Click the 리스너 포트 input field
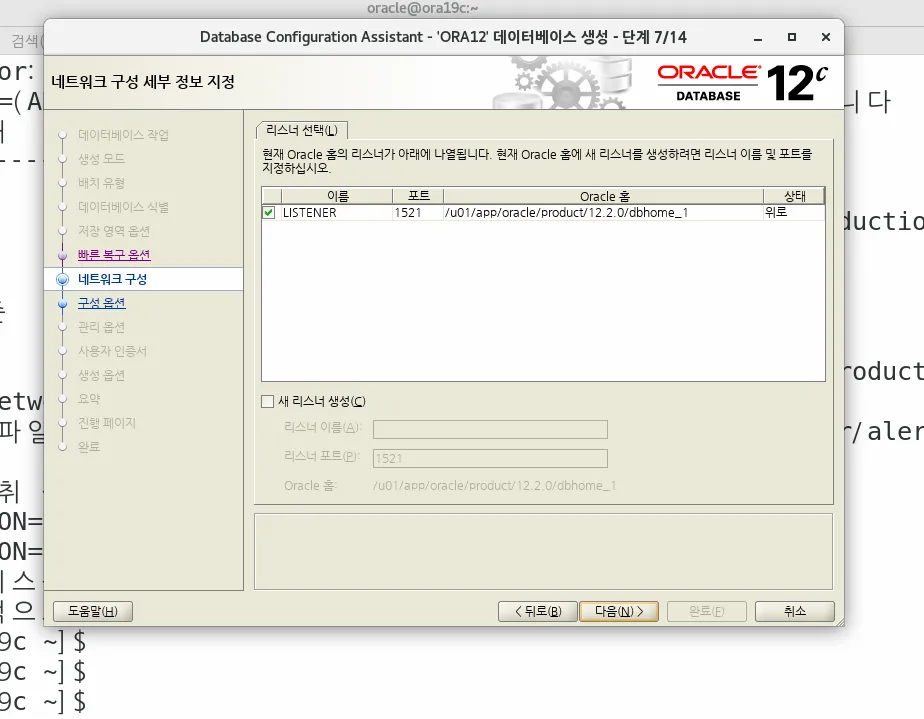The image size is (924, 719). click(x=490, y=459)
